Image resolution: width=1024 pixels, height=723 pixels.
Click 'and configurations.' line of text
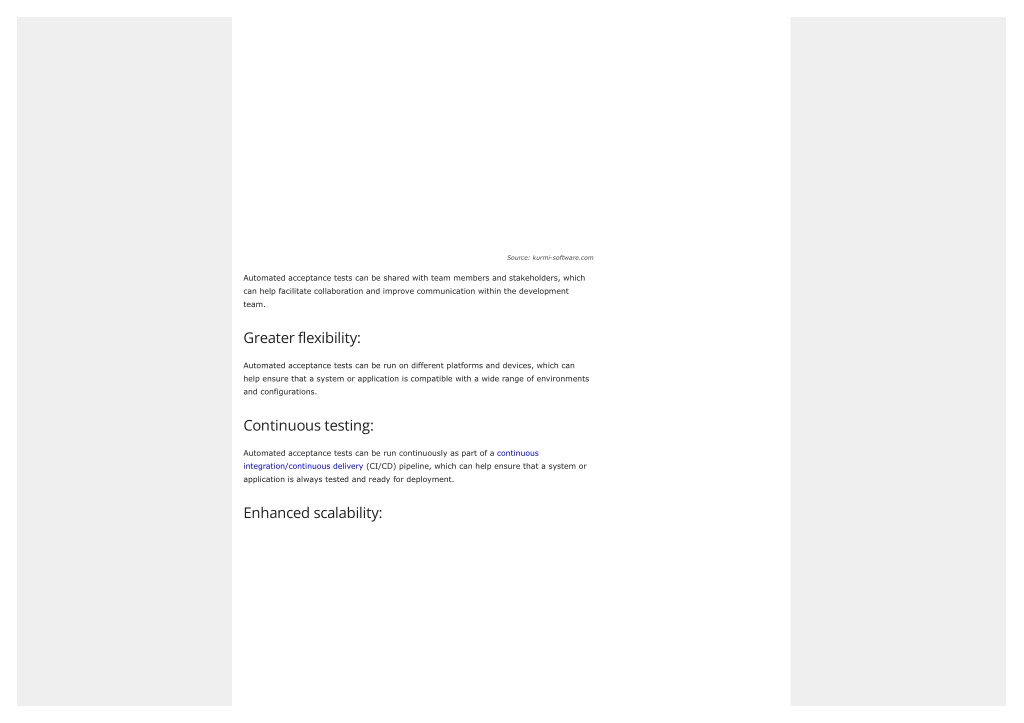[x=280, y=391]
